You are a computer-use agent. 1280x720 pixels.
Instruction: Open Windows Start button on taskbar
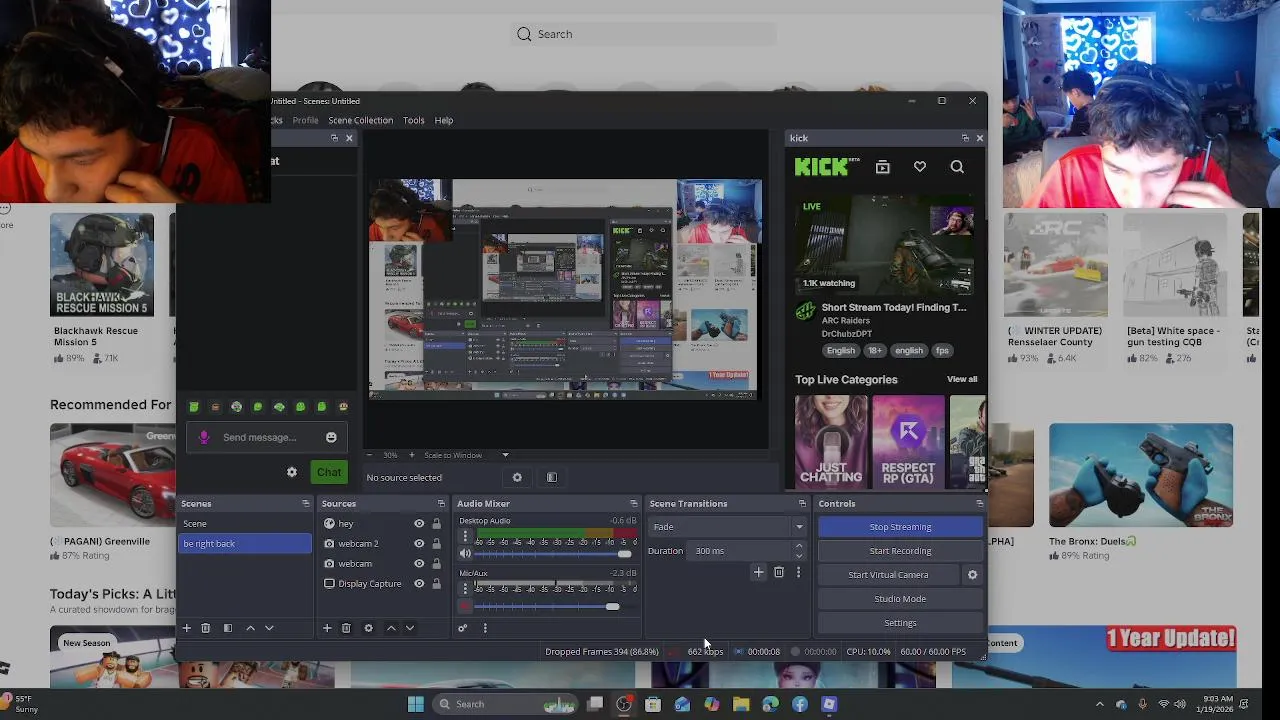coord(415,704)
